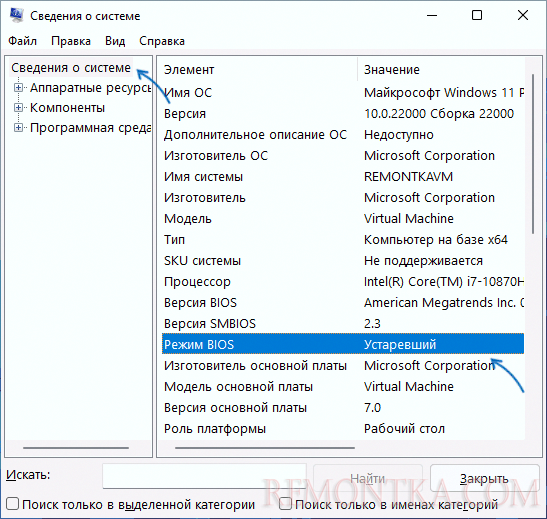The image size is (547, 519).
Task: Minimize the Сведения о системе window
Action: click(x=432, y=16)
